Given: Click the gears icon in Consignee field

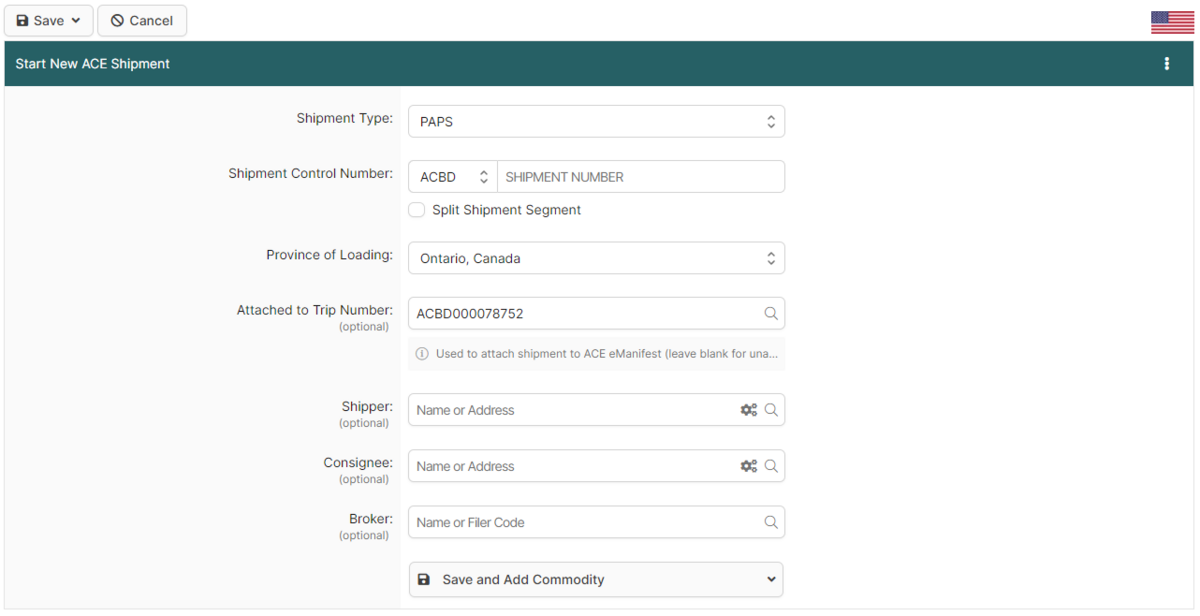Looking at the screenshot, I should click(748, 466).
